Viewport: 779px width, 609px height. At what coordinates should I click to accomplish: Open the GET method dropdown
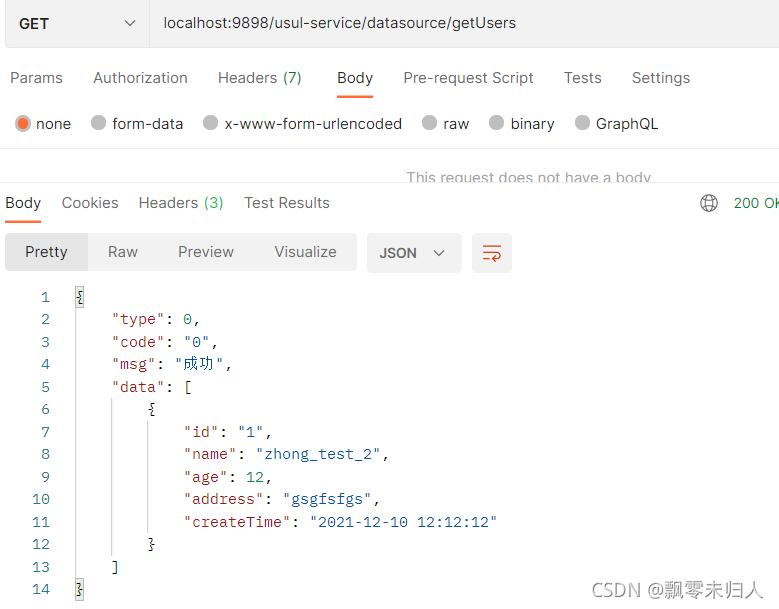click(77, 23)
